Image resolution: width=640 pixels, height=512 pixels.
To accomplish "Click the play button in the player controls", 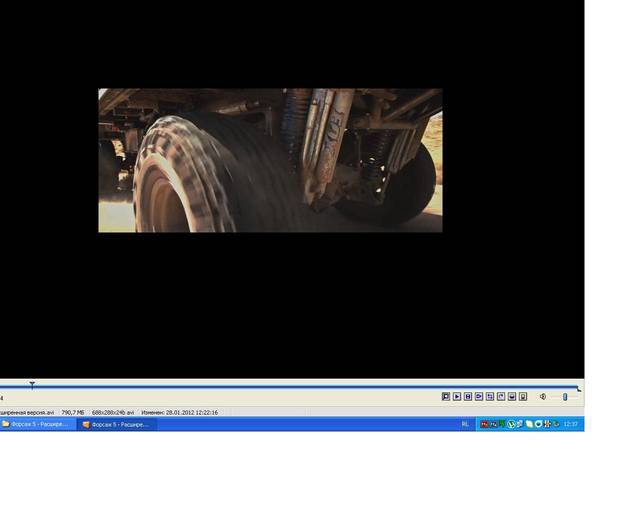I will pos(457,396).
